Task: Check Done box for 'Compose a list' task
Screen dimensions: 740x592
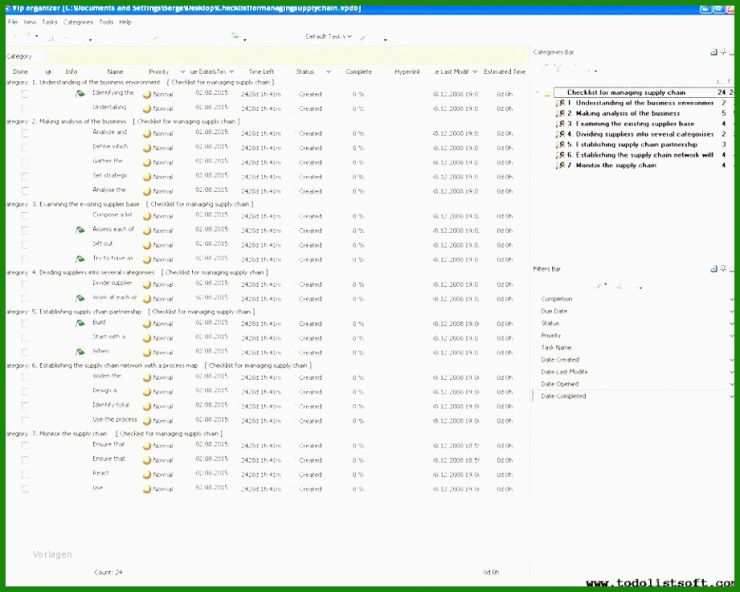Action: pos(25,216)
